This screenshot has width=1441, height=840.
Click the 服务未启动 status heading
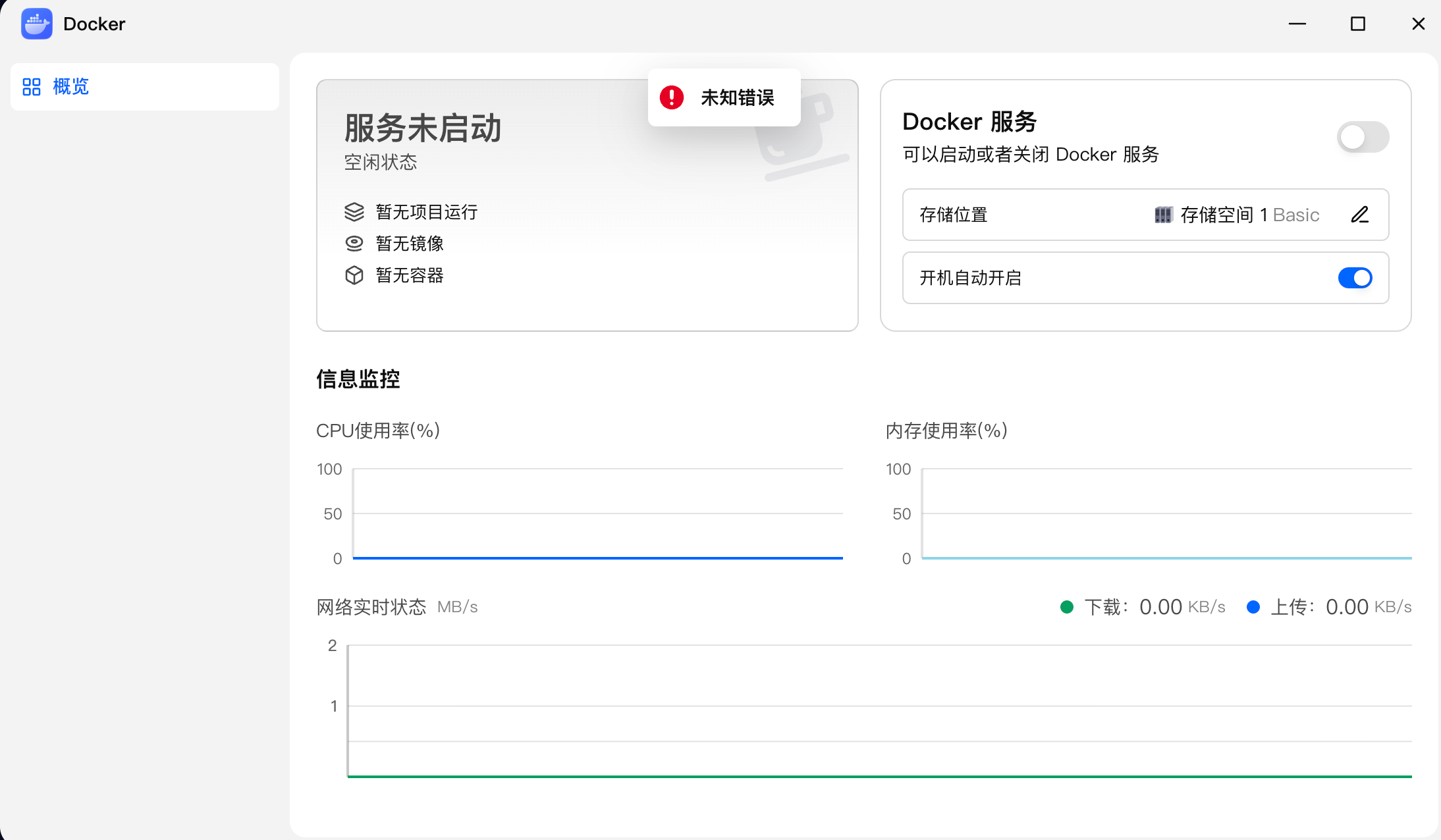423,128
